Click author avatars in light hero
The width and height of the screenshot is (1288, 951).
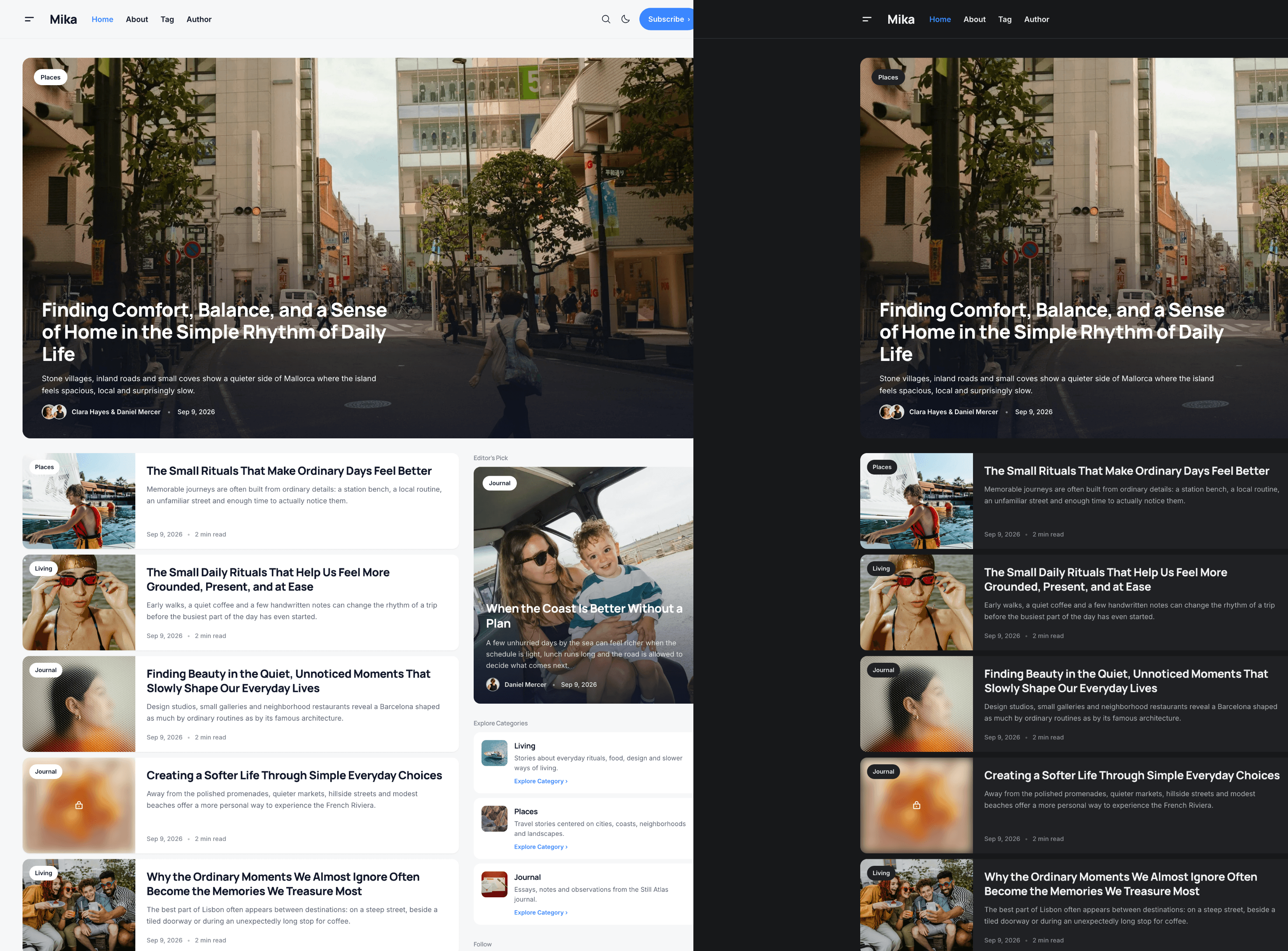tap(54, 412)
